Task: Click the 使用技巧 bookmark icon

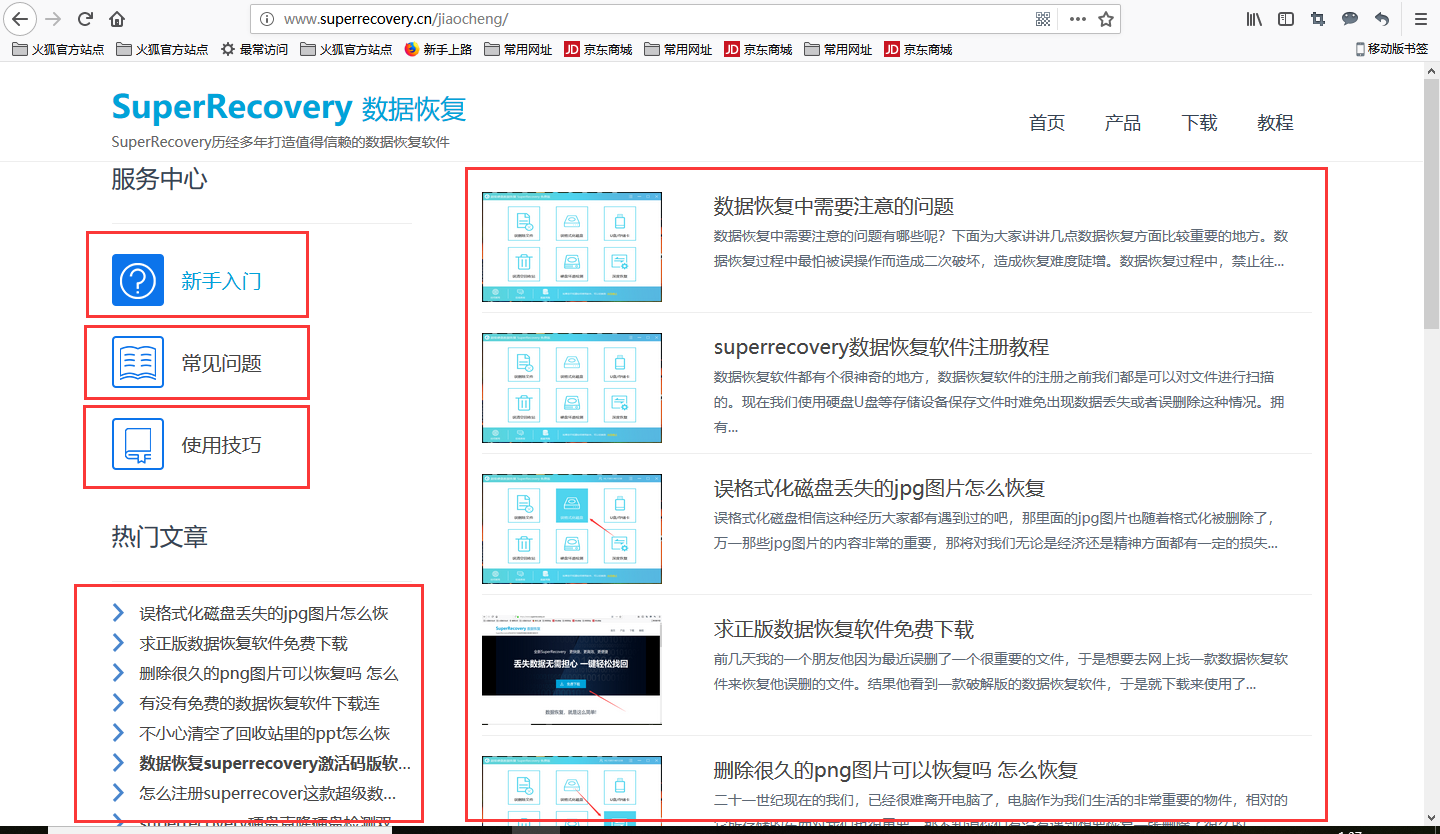Action: [138, 444]
